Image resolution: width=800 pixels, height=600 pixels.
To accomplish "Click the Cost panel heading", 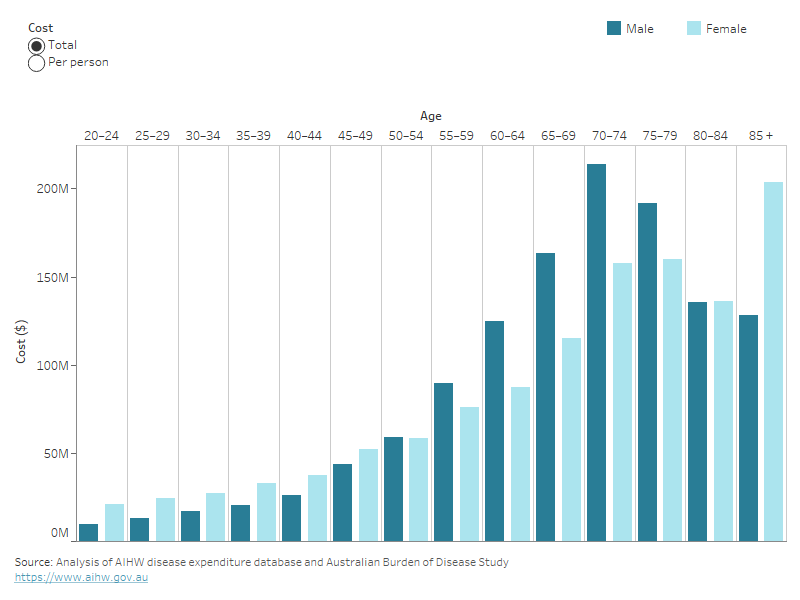I will pyautogui.click(x=40, y=27).
